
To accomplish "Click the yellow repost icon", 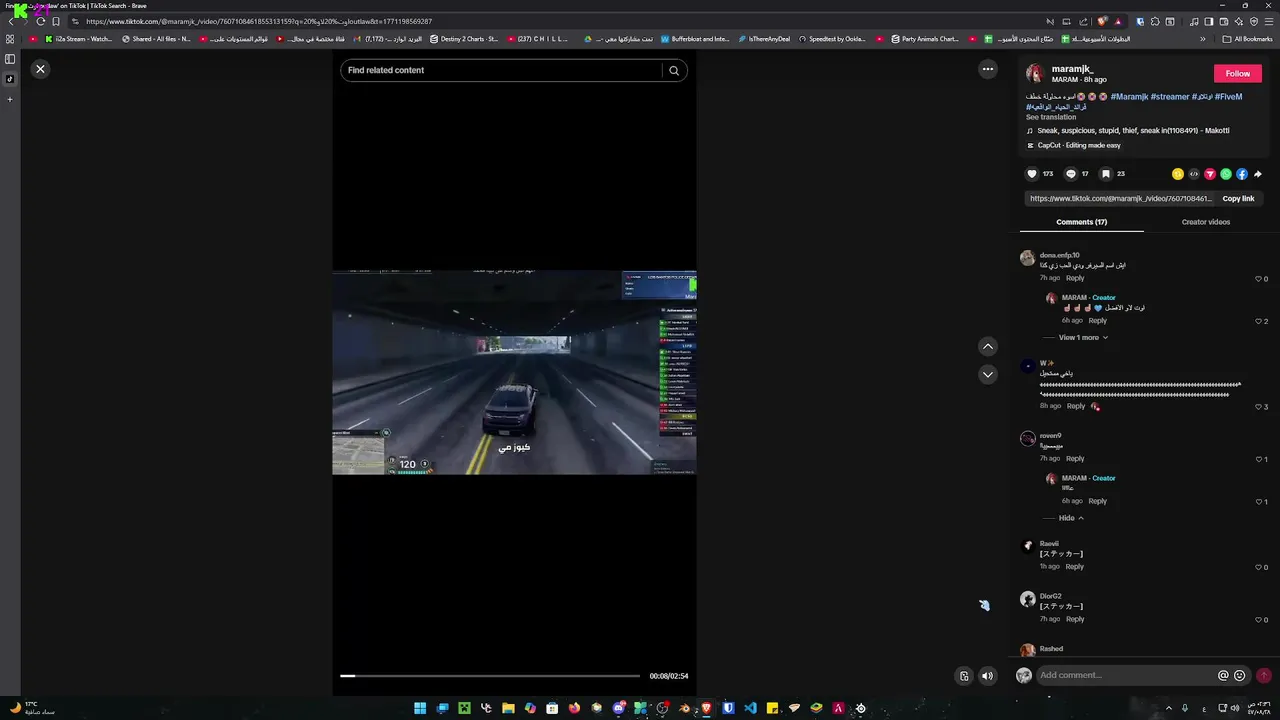I will coord(1178,174).
